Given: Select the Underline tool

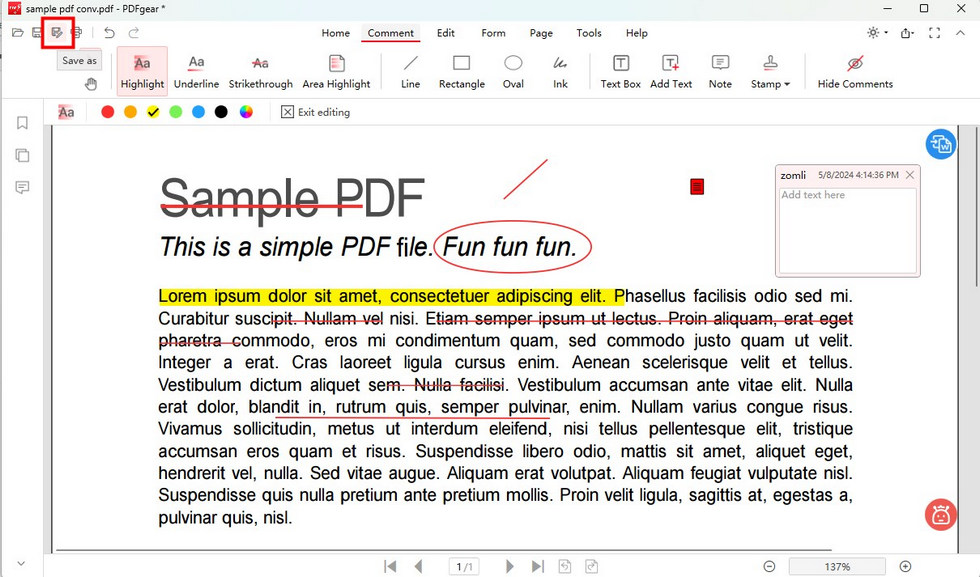Looking at the screenshot, I should 196,70.
